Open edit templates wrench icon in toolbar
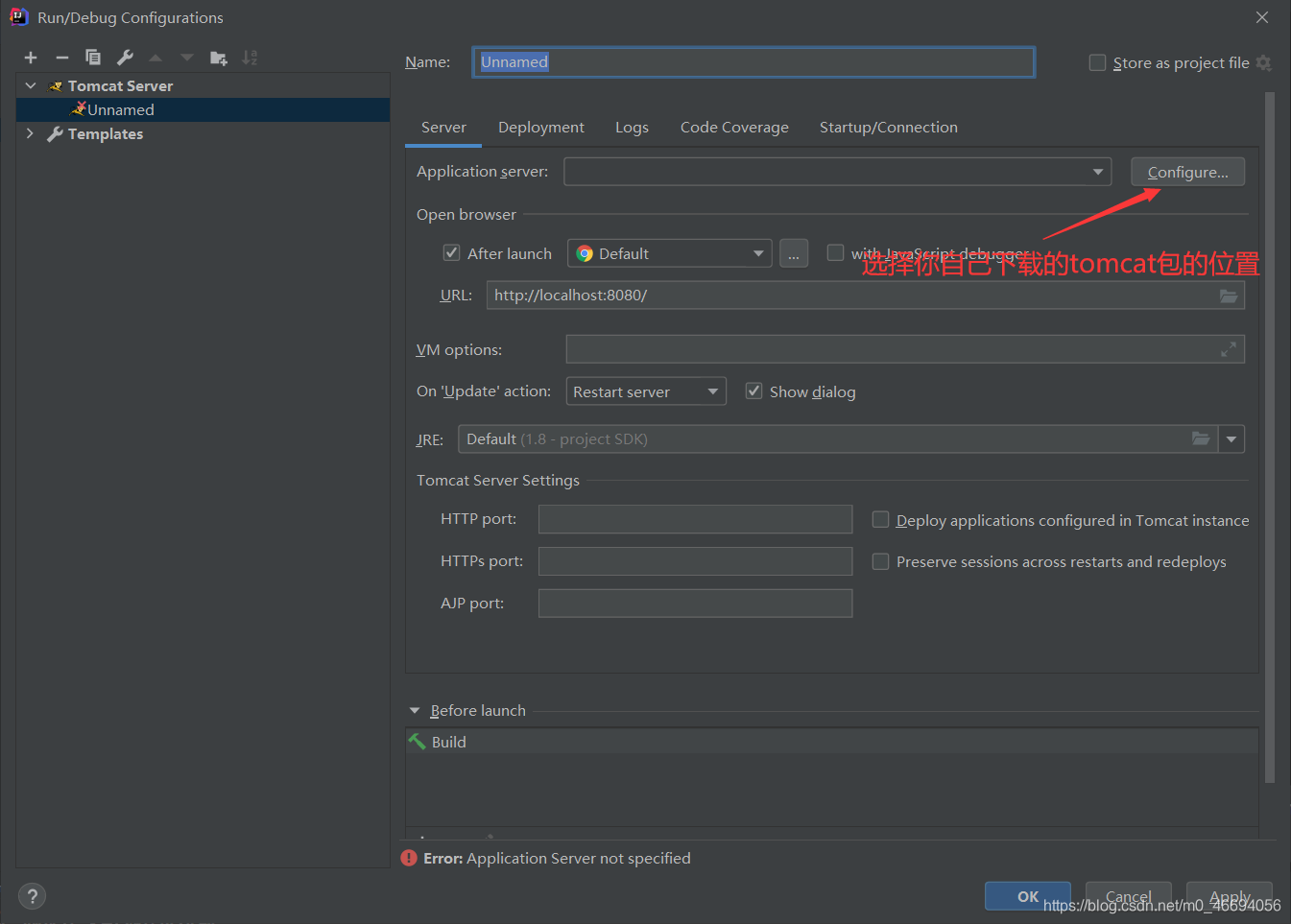Screen dimensions: 1291x924 coord(125,58)
